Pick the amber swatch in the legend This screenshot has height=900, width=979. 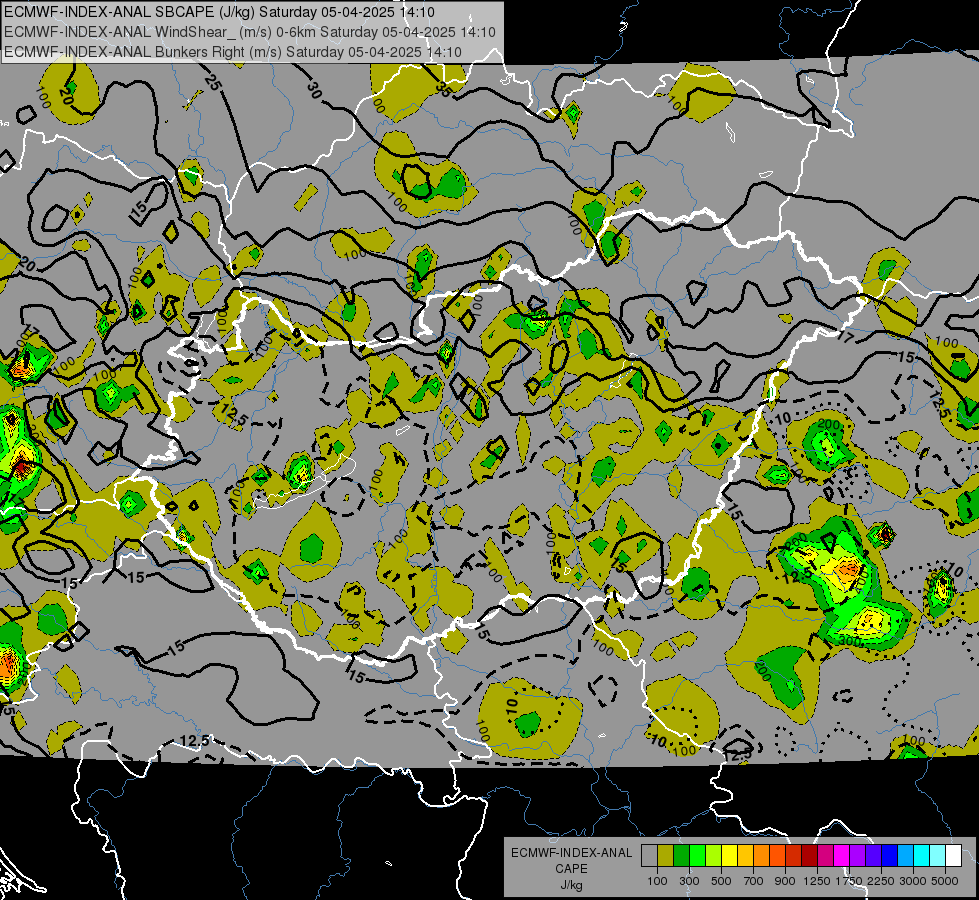click(x=745, y=856)
